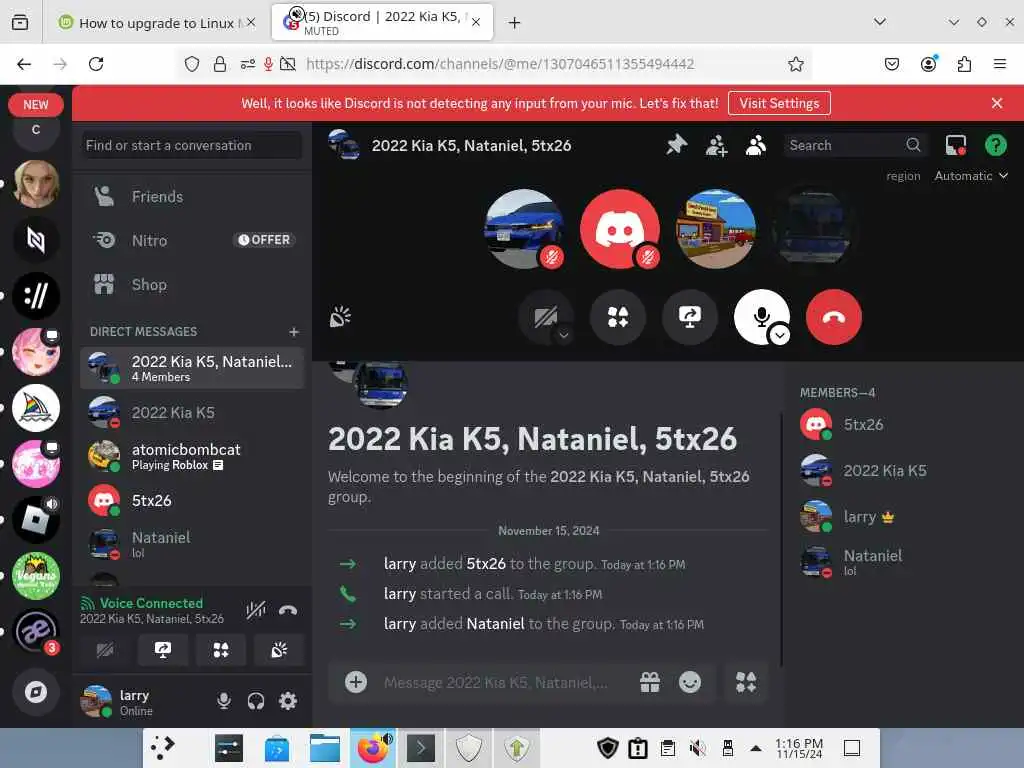Disconnect using the Voice Connected panel phone icon

point(288,610)
